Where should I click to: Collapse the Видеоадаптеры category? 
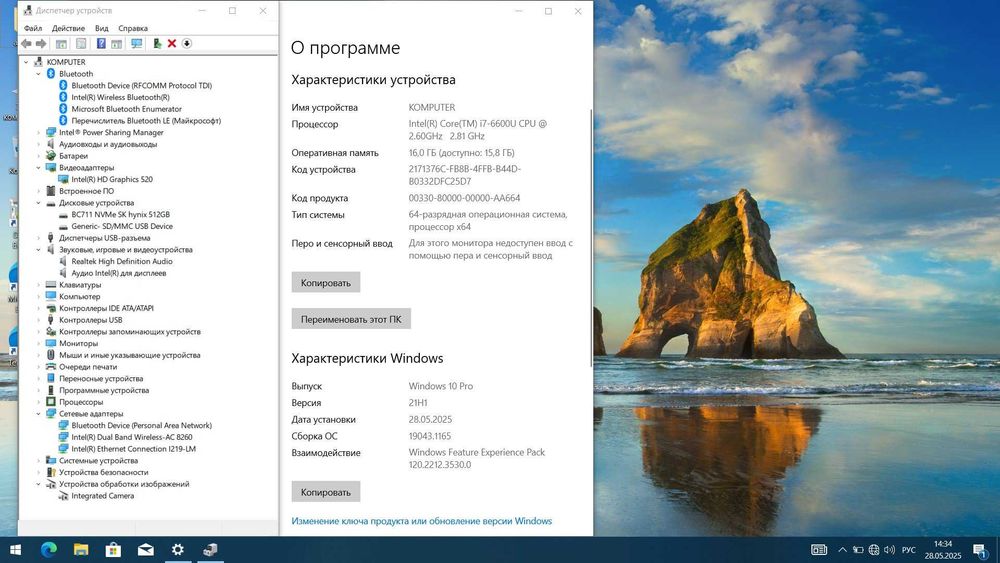(38, 168)
